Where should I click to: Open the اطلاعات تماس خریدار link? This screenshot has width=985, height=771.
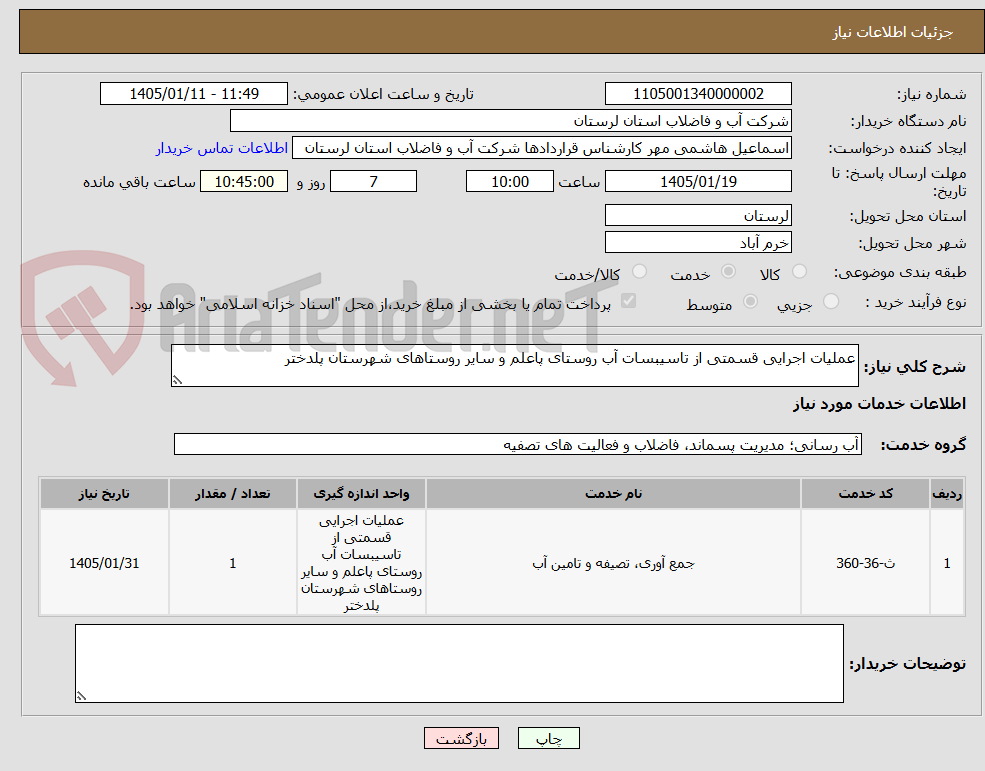click(x=222, y=148)
